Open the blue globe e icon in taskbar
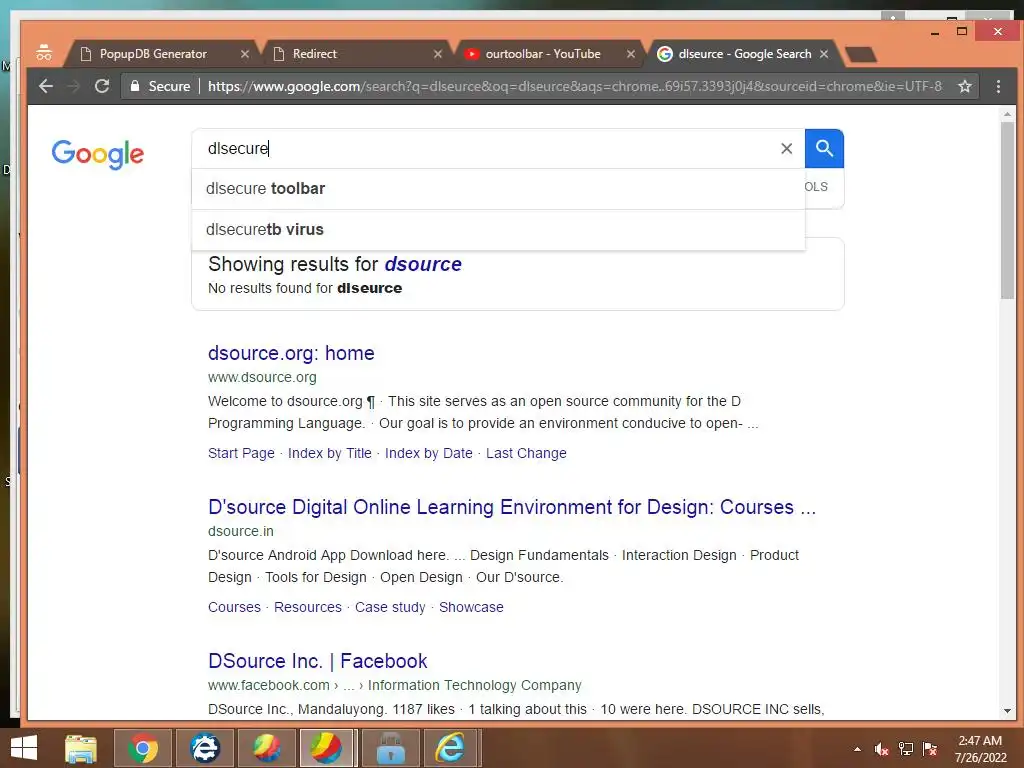This screenshot has height=768, width=1024. [x=205, y=748]
